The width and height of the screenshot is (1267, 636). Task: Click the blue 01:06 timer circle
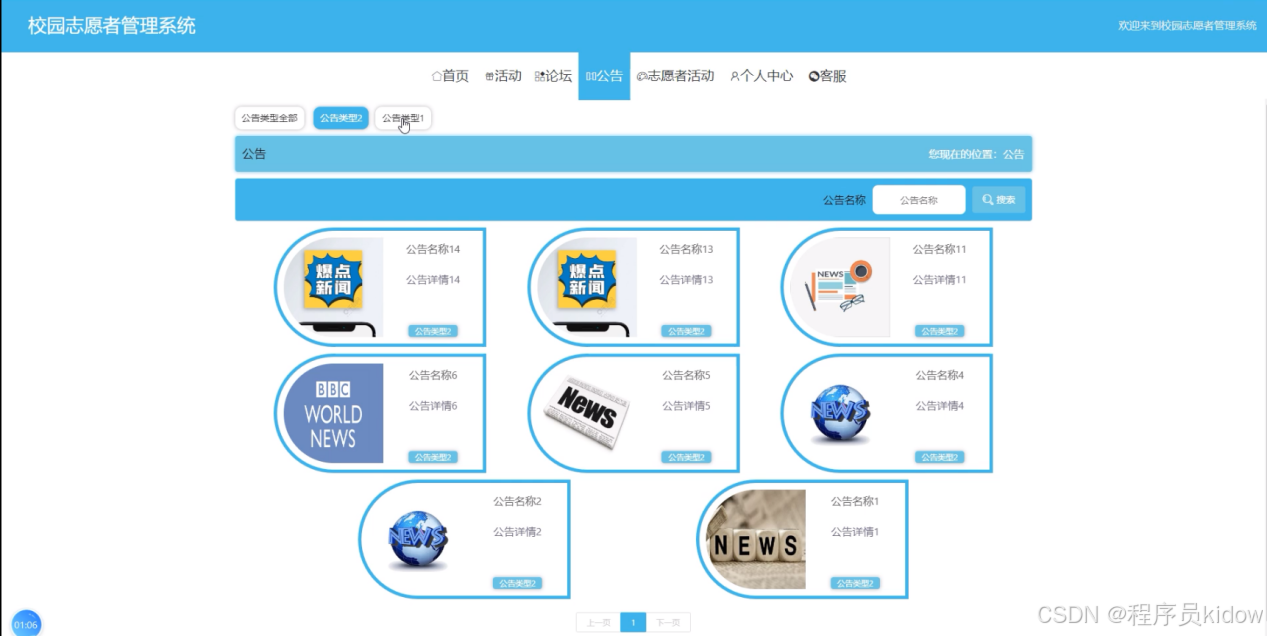click(24, 622)
